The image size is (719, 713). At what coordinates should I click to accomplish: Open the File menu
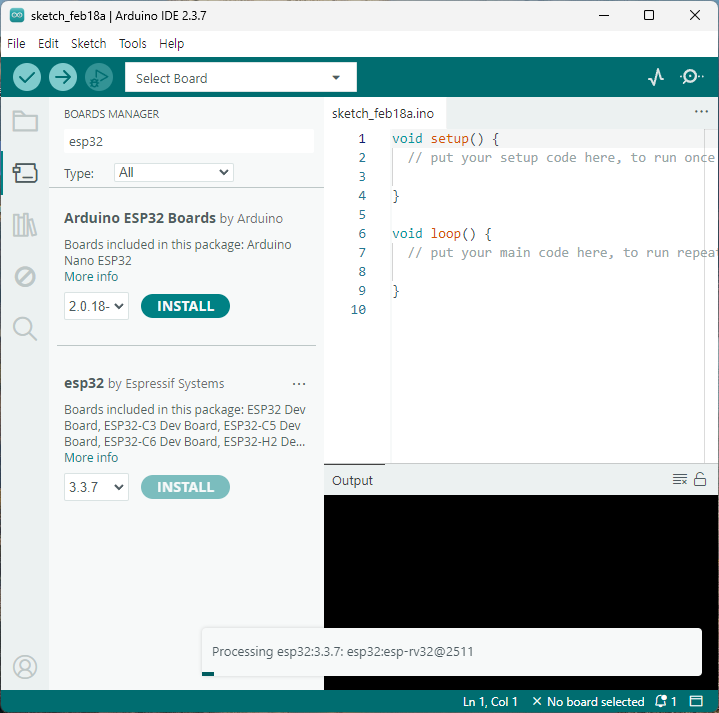(17, 44)
